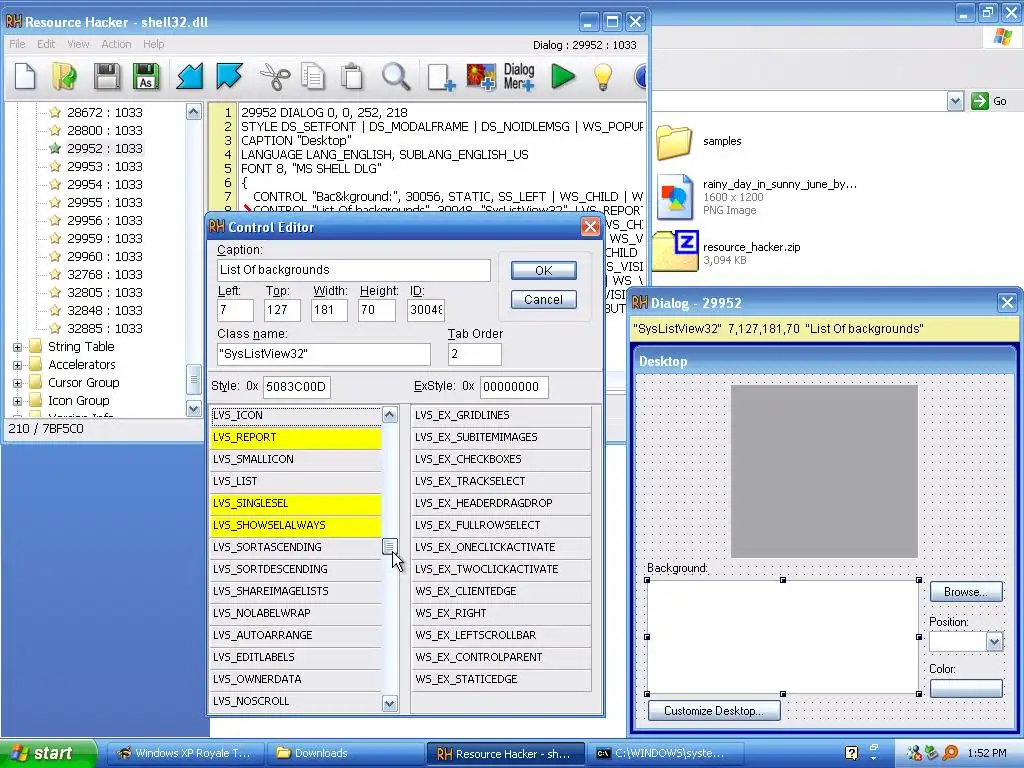Click the magnifying glass Find icon
The width and height of the screenshot is (1024, 768).
click(396, 76)
